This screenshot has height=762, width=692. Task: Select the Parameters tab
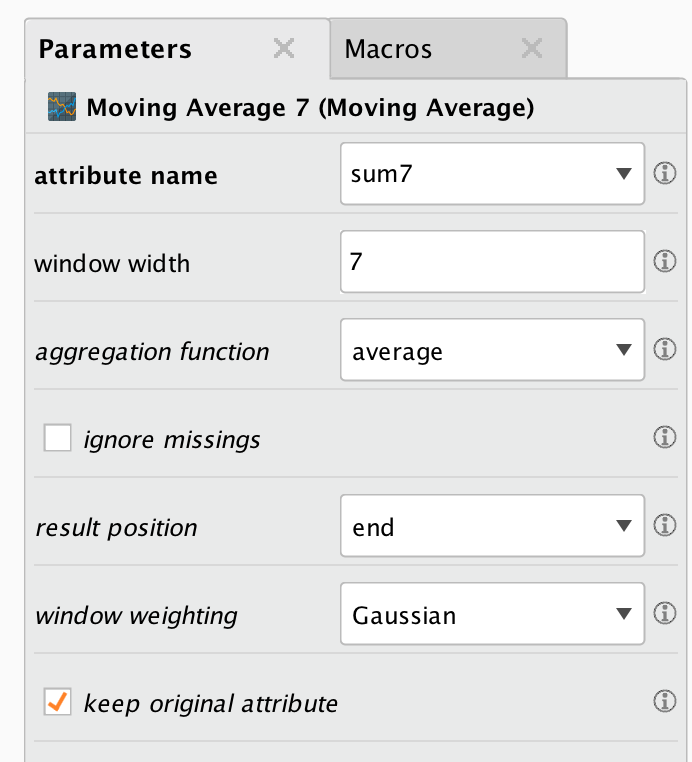point(115,49)
